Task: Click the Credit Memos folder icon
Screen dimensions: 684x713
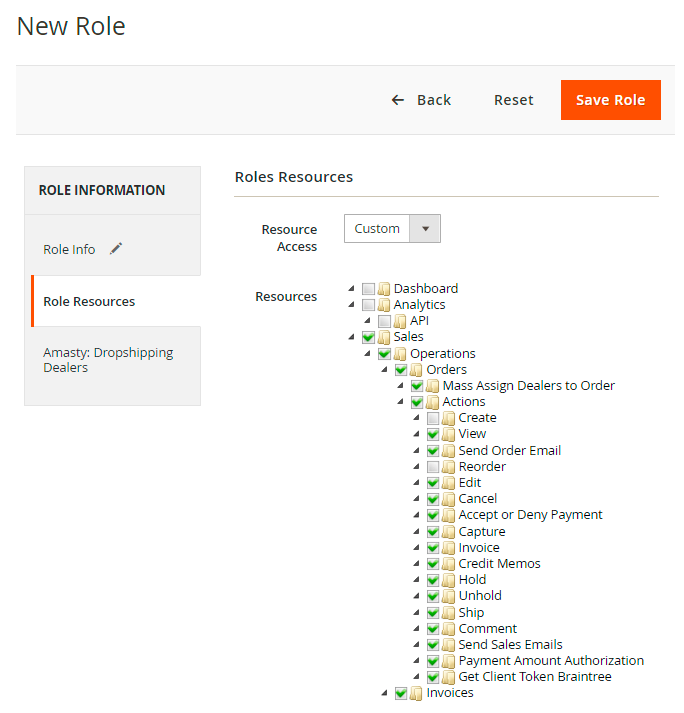Action: click(x=449, y=564)
